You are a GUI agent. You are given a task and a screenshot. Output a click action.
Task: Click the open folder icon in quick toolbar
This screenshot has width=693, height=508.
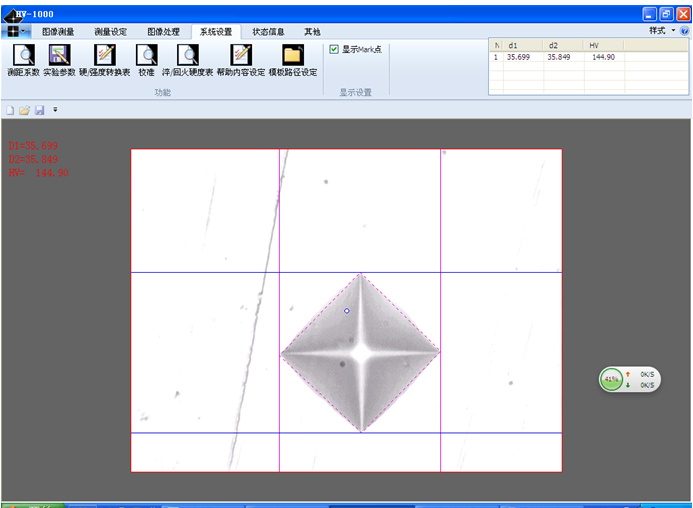tap(24, 109)
